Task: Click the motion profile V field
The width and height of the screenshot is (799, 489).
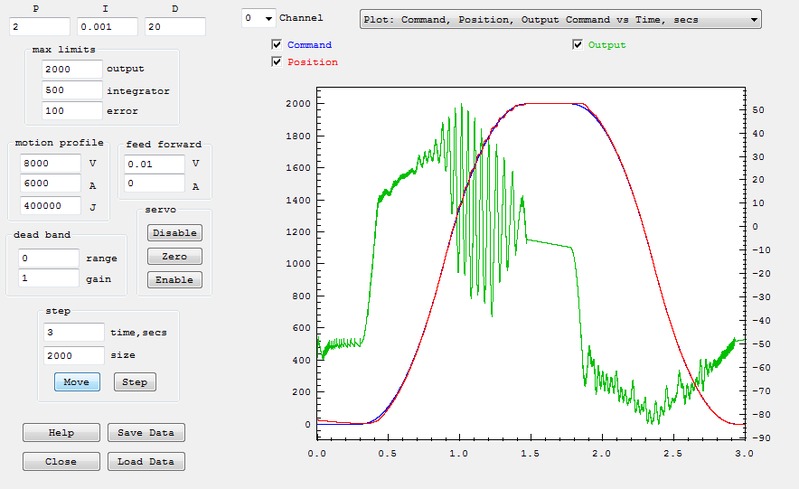Action: point(50,162)
